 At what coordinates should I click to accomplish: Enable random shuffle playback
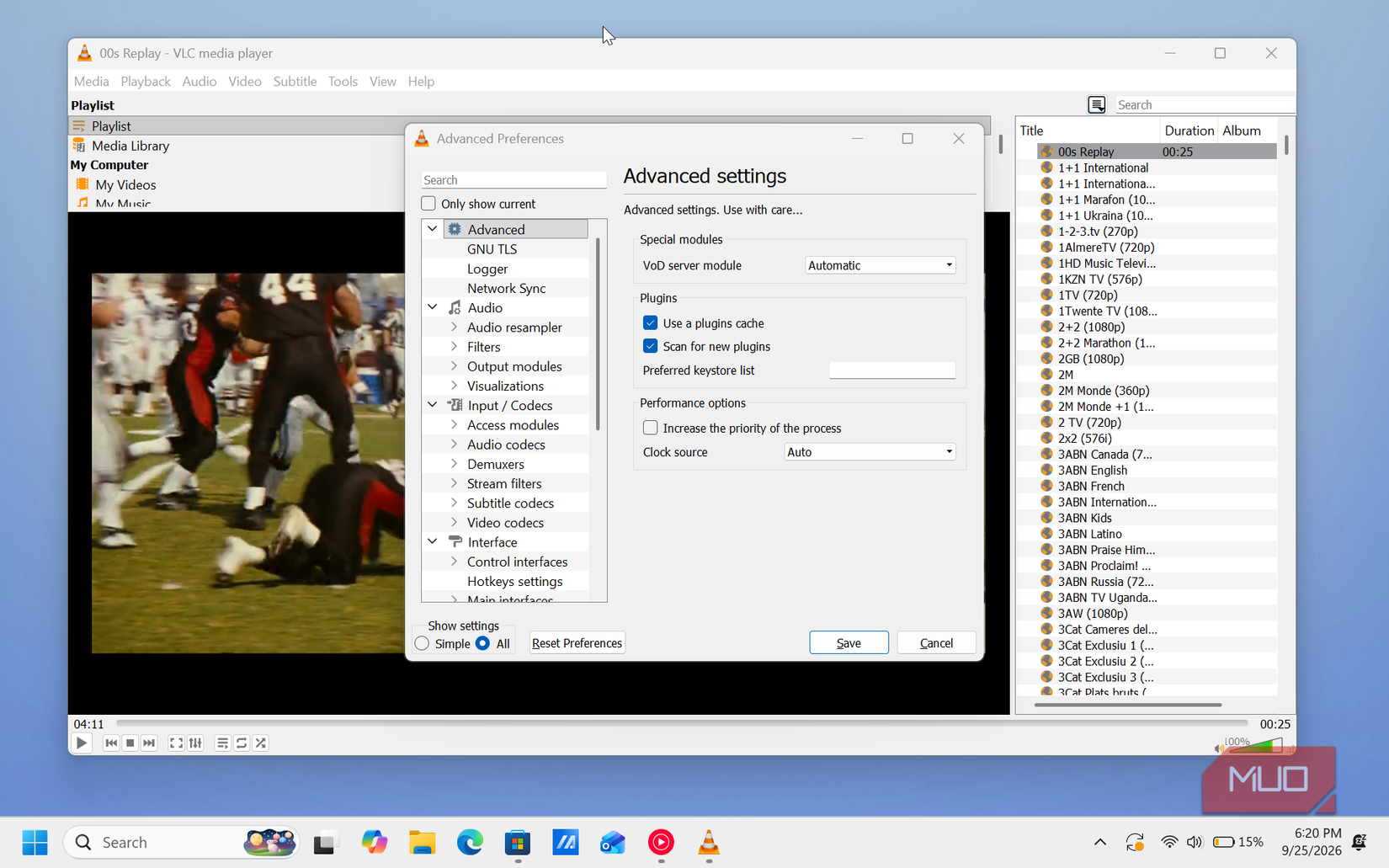click(261, 743)
